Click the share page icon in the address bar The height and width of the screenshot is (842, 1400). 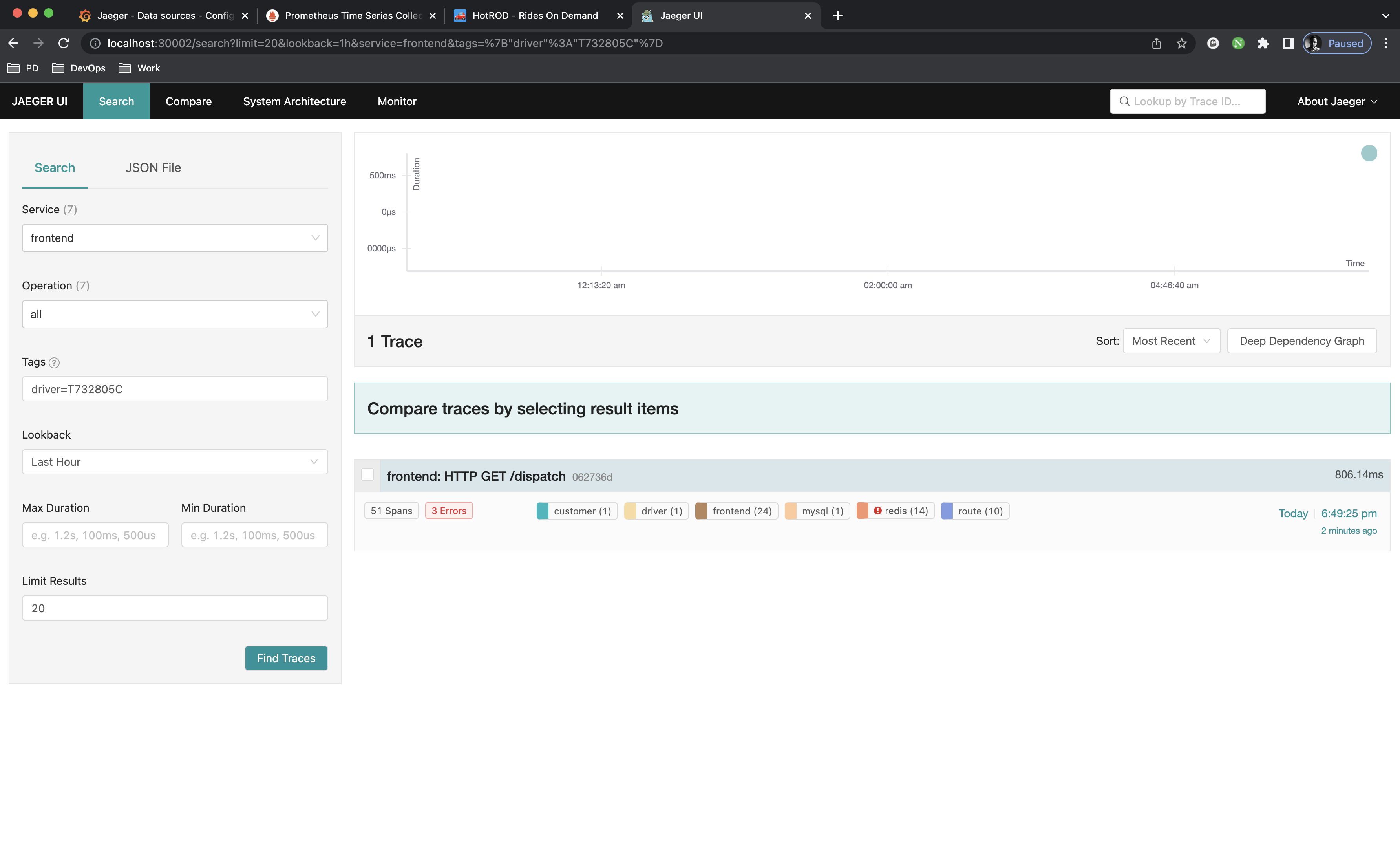[1156, 44]
